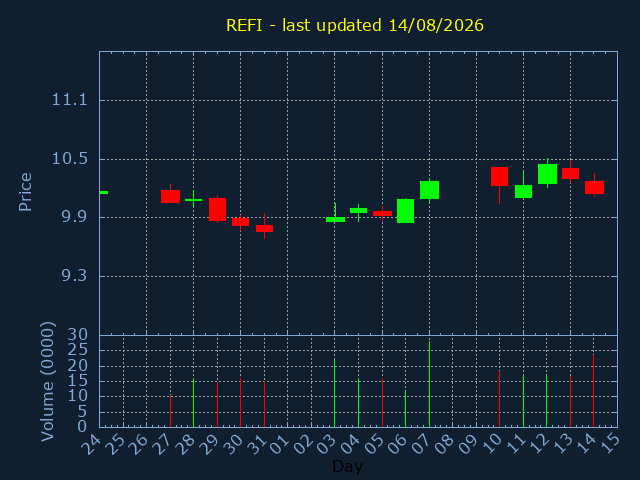Click the red candlestick on day 29
640x480 pixels.
[218, 209]
